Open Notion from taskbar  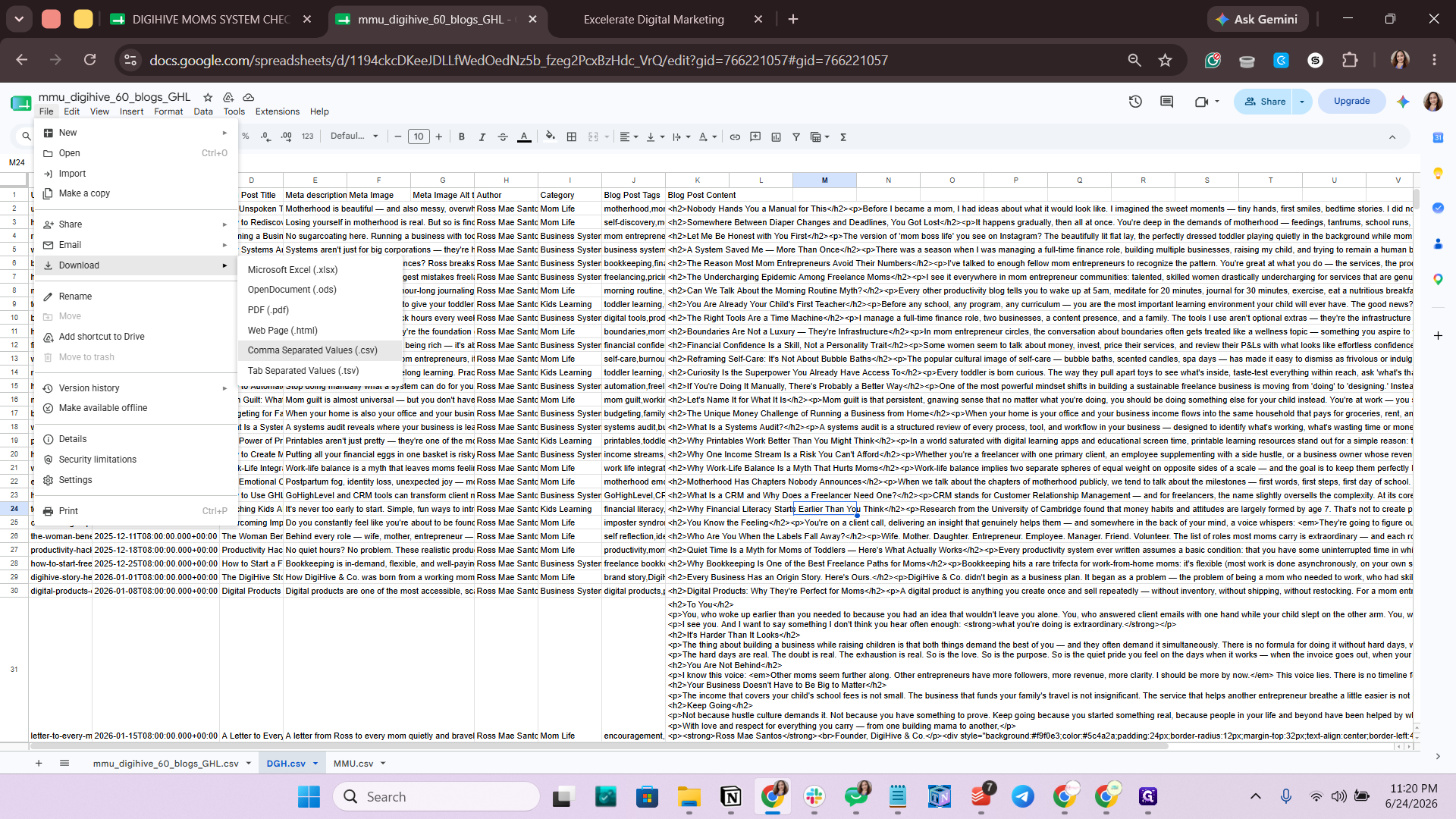(731, 796)
